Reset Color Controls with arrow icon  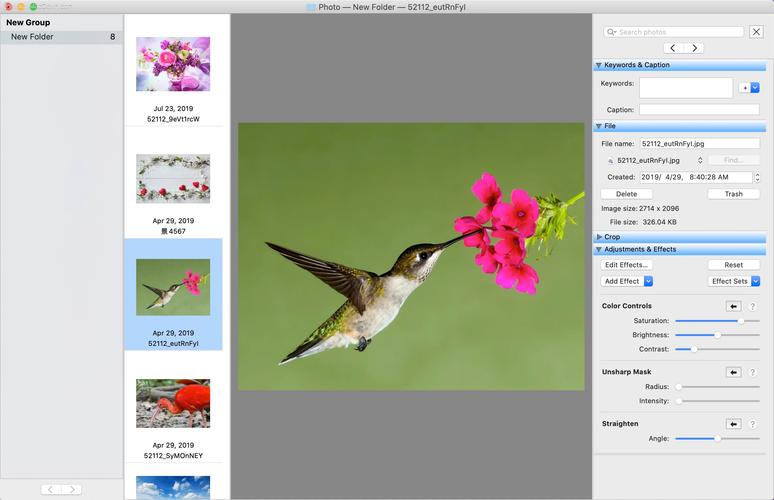[x=734, y=307]
